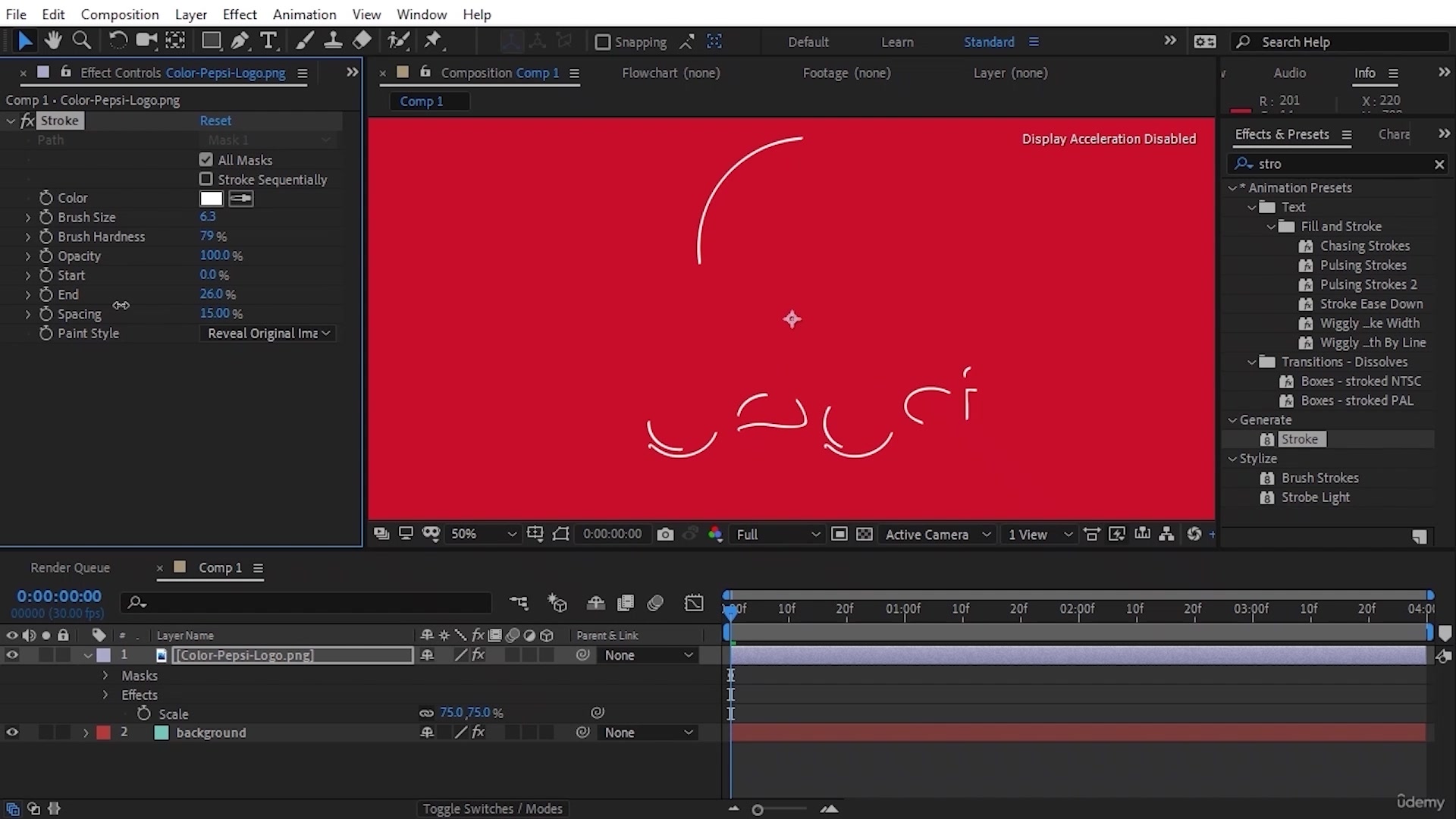Uncheck the All Masks checkbox
This screenshot has width=1456, height=819.
coord(206,160)
